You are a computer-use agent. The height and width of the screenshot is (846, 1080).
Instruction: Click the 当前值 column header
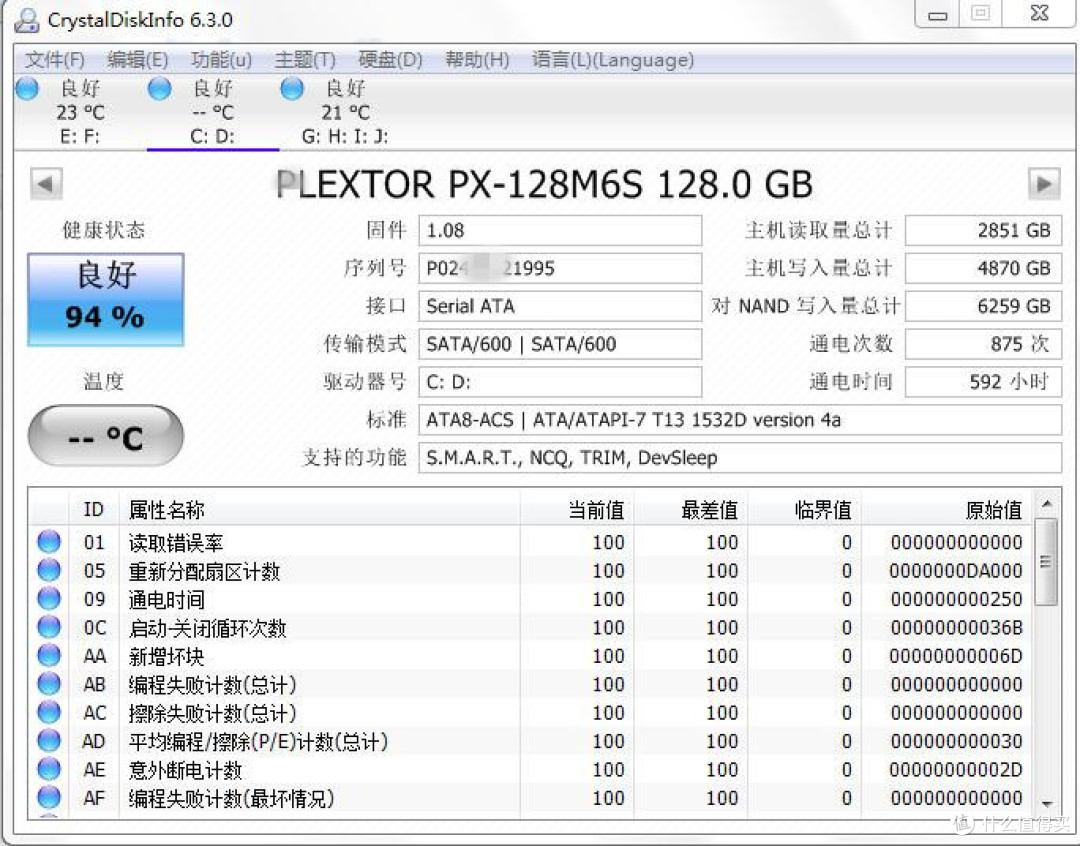coord(577,510)
